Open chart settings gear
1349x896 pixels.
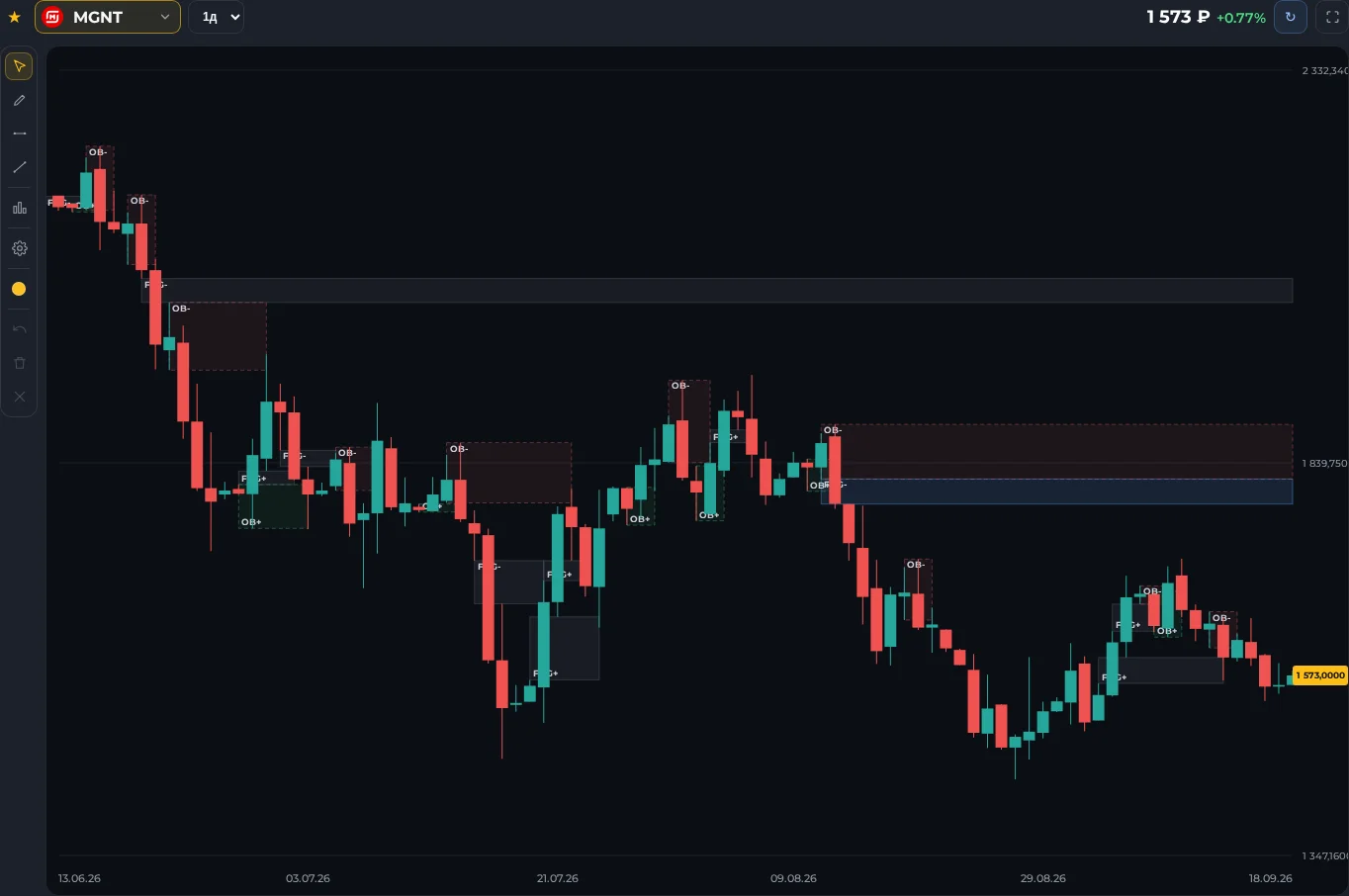(19, 248)
